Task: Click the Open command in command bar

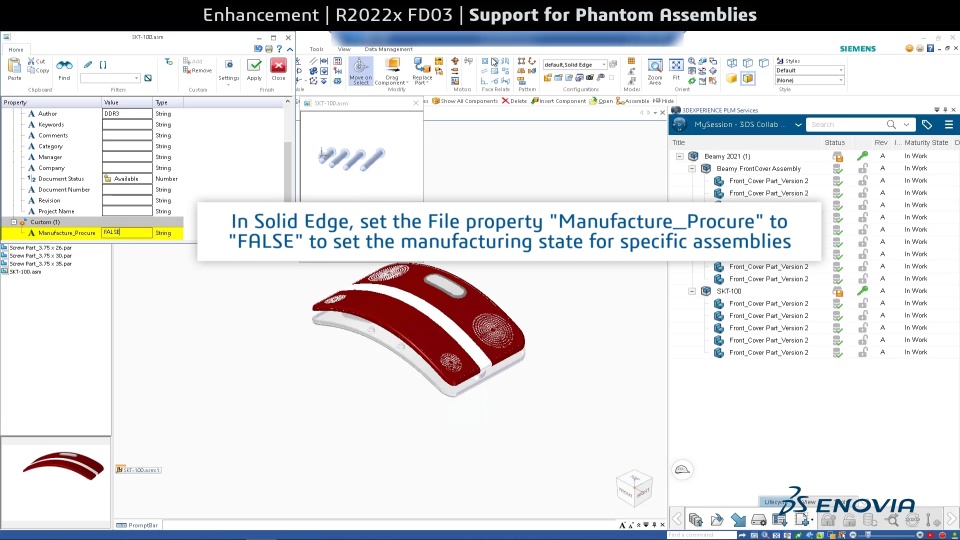Action: (x=601, y=101)
